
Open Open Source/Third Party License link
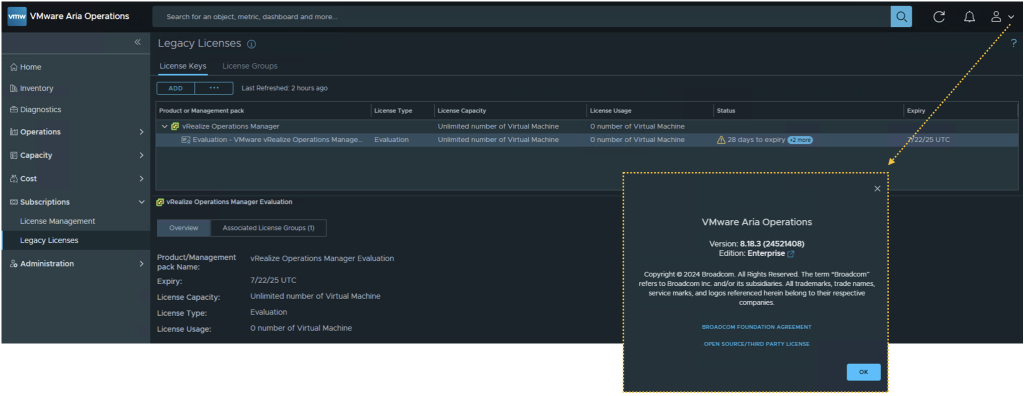(756, 344)
